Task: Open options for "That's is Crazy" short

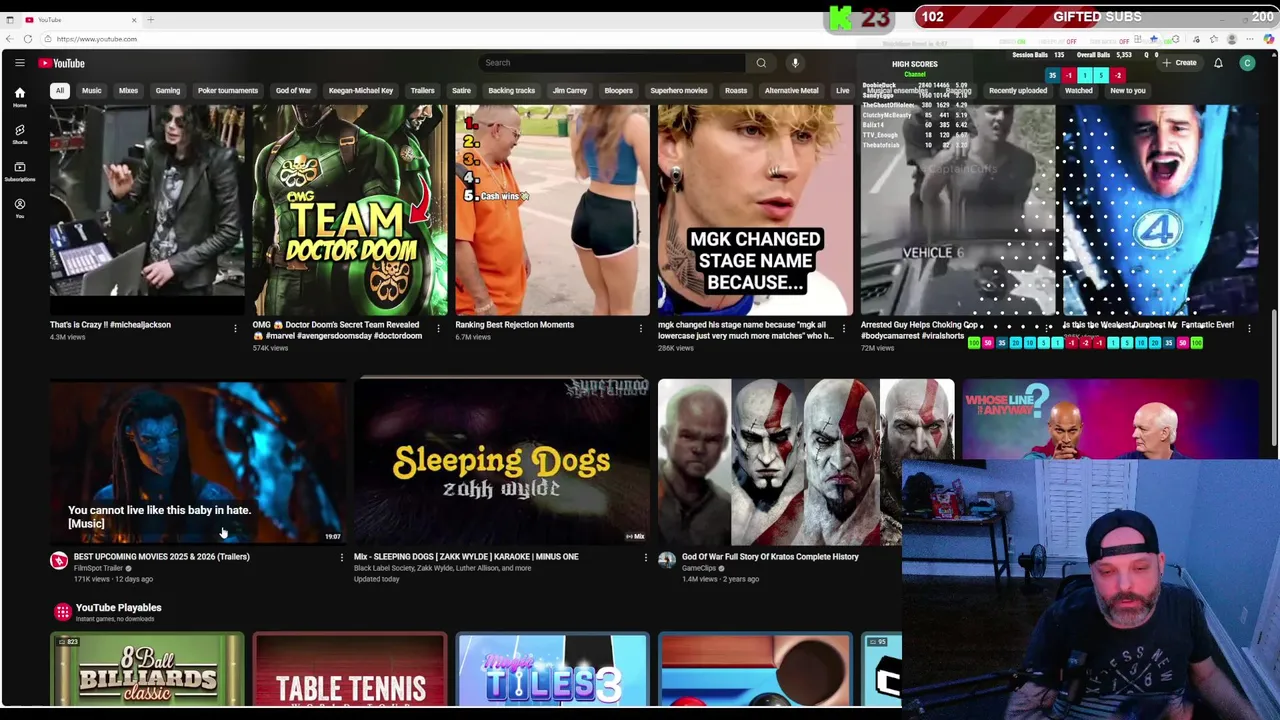Action: (235, 328)
